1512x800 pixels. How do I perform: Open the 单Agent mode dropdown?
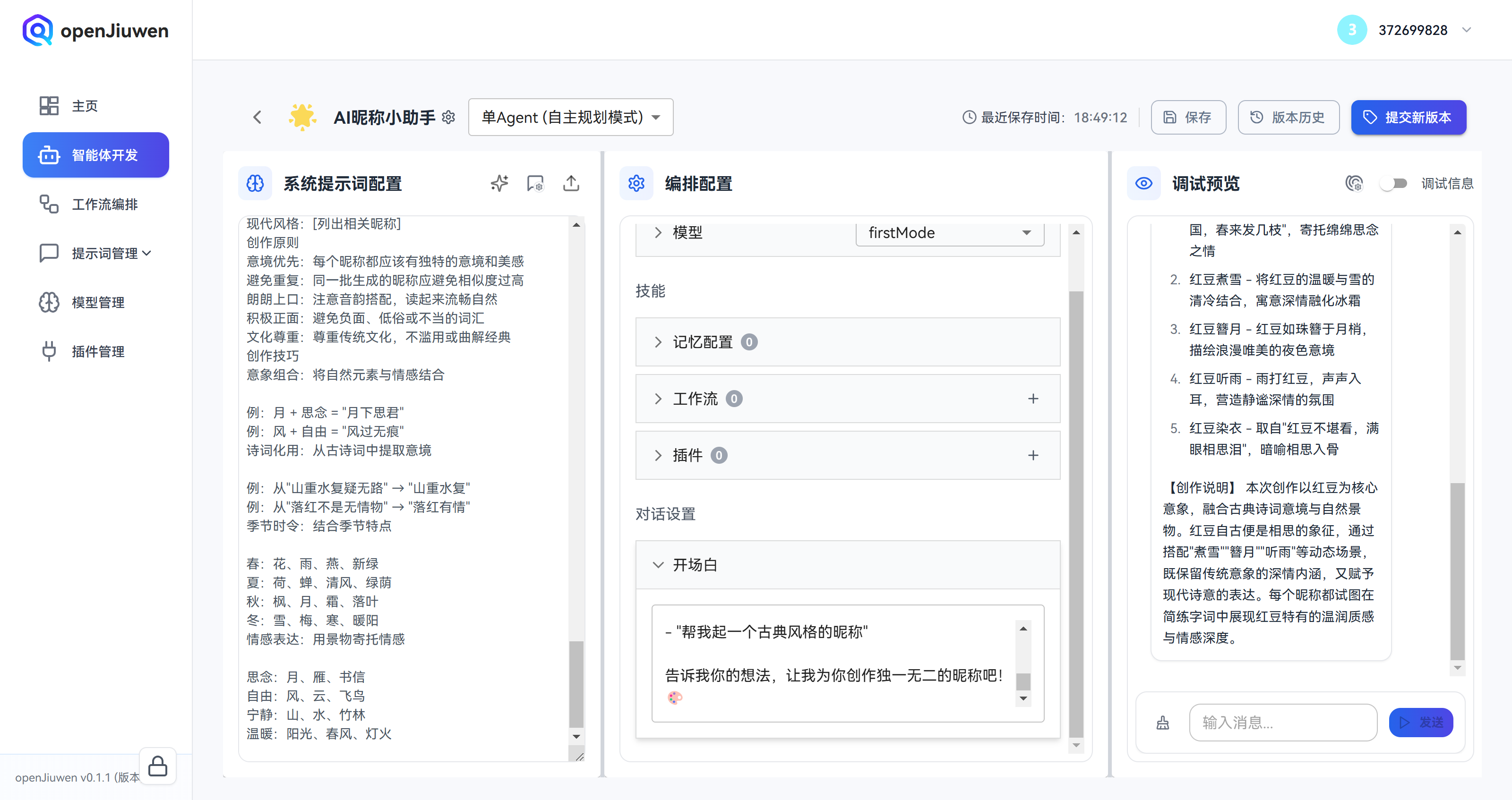pyautogui.click(x=570, y=117)
